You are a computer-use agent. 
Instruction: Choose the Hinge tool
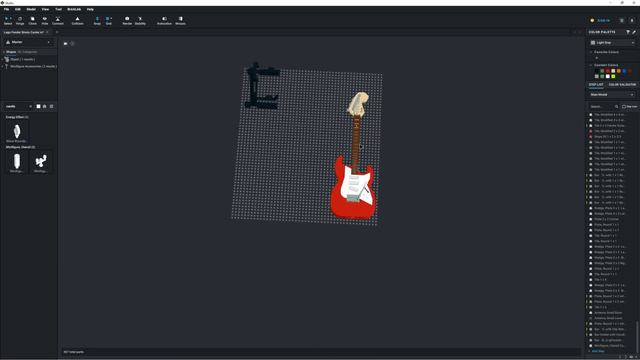click(20, 21)
